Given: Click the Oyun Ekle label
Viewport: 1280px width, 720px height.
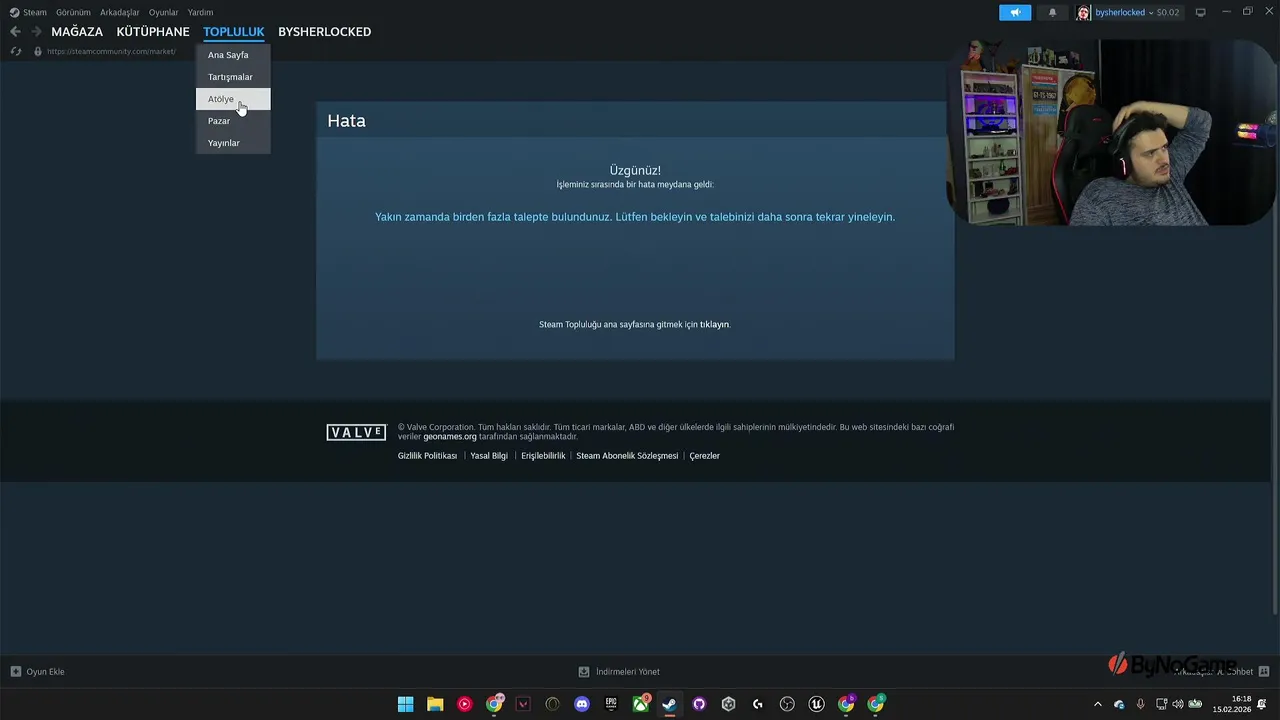Looking at the screenshot, I should click(x=45, y=672).
